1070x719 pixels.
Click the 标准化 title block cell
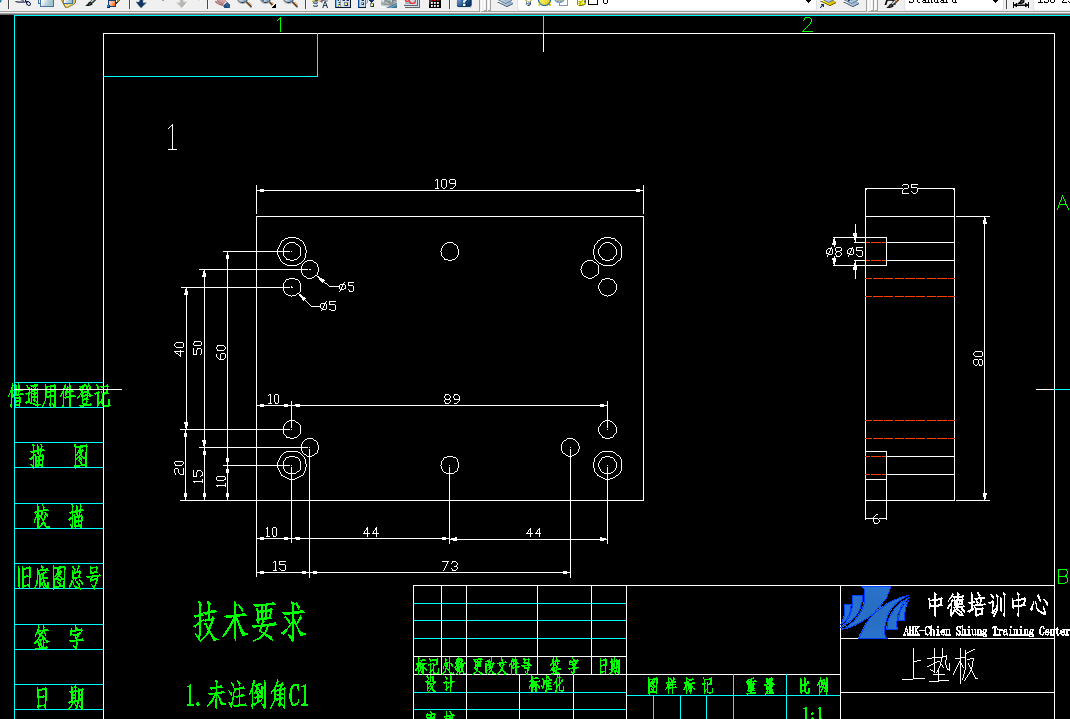[x=547, y=684]
